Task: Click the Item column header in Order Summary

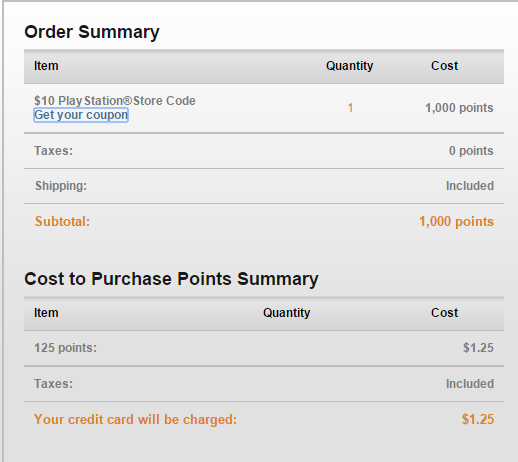Action: (46, 66)
